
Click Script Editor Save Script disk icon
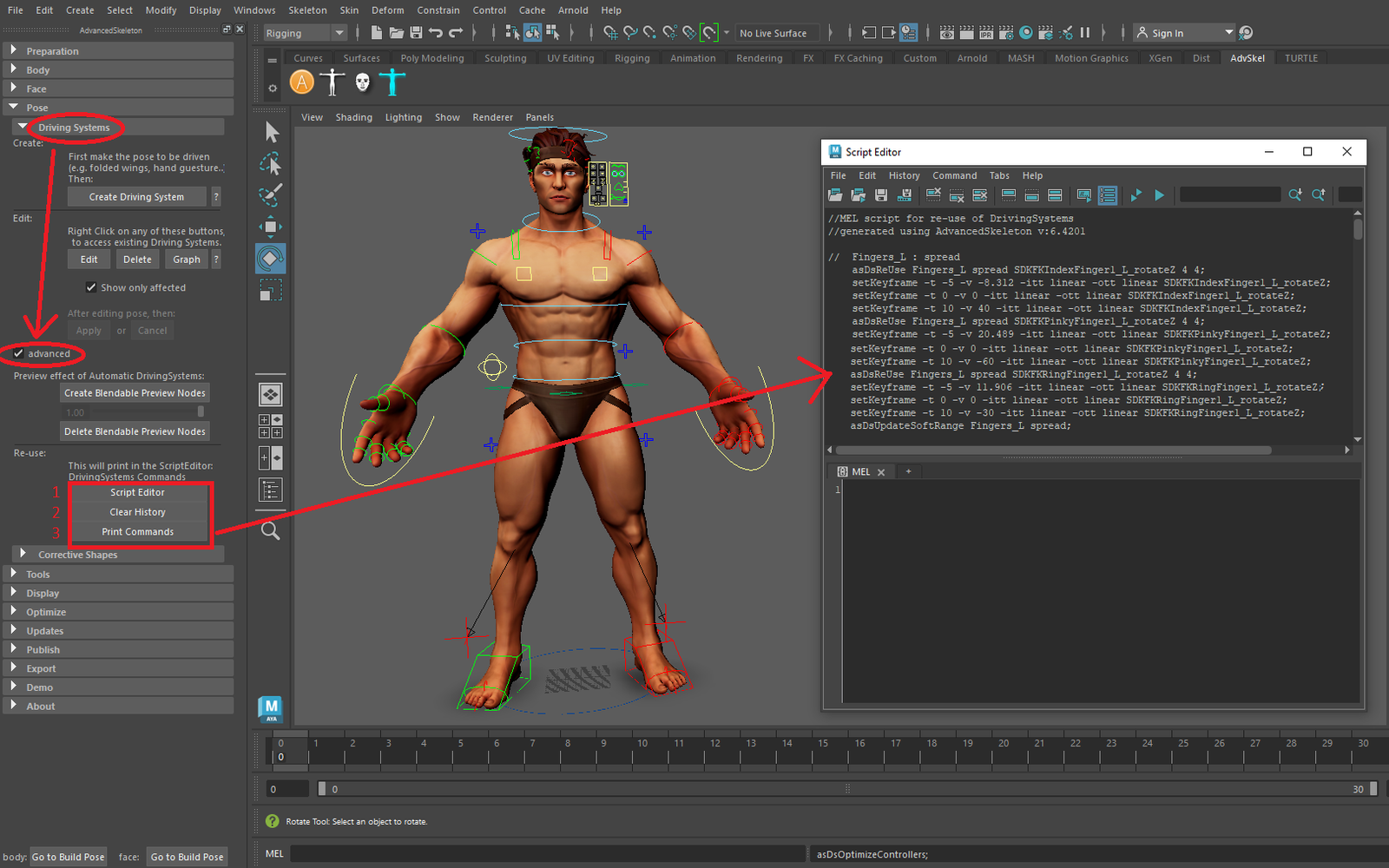pyautogui.click(x=881, y=195)
